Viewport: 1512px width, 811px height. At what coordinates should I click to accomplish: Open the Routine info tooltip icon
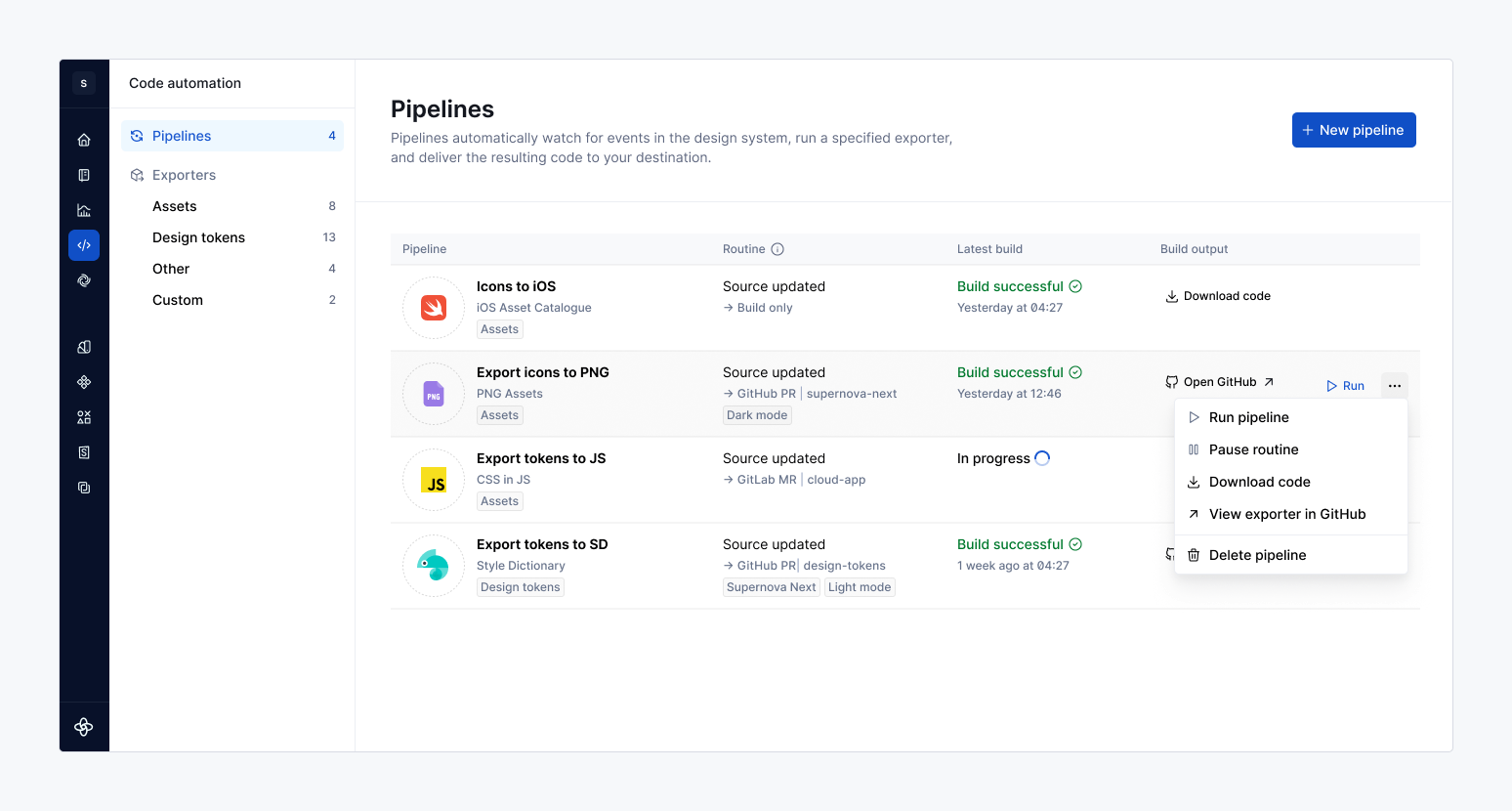click(777, 248)
